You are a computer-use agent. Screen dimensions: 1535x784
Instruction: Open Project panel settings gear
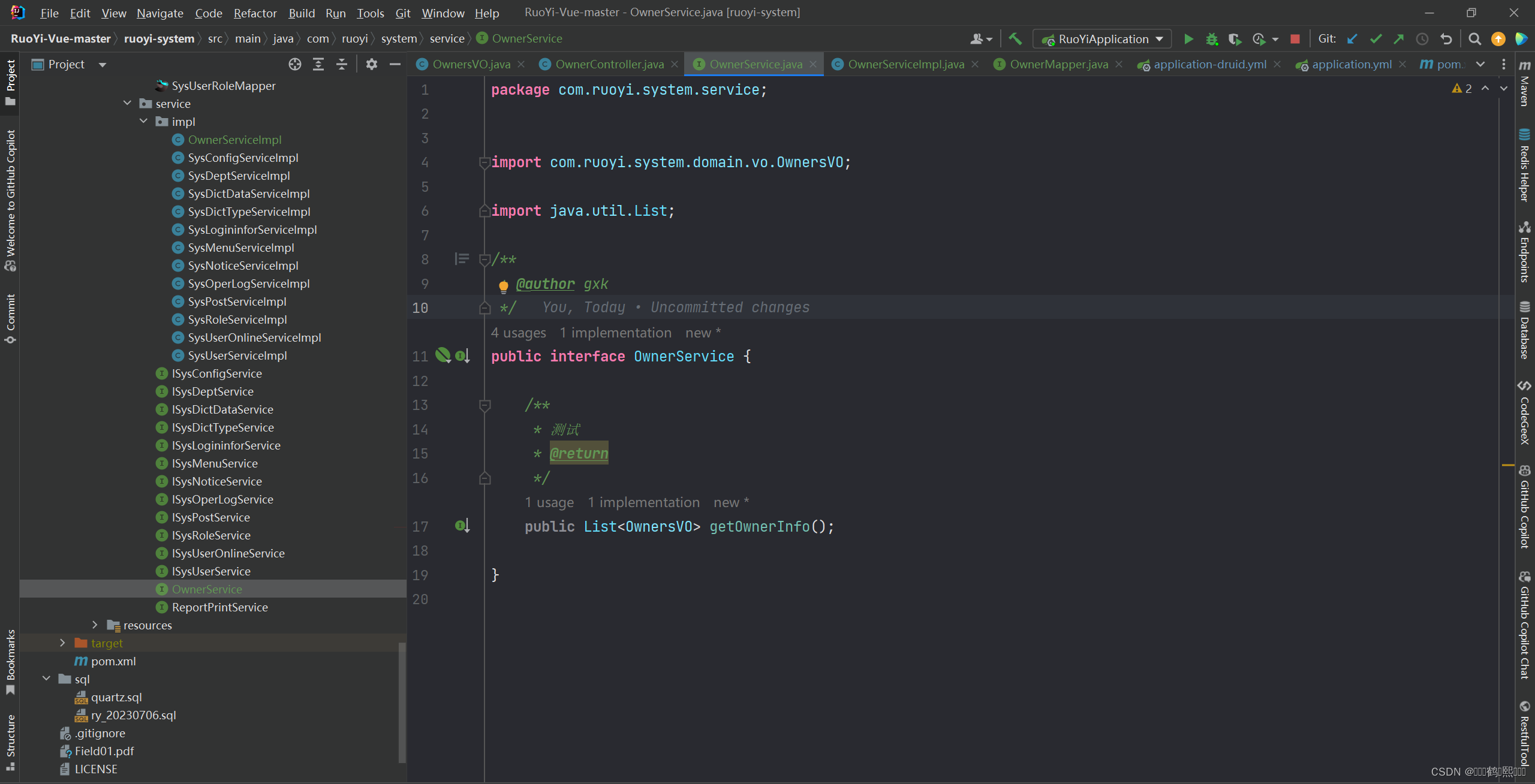pyautogui.click(x=372, y=64)
